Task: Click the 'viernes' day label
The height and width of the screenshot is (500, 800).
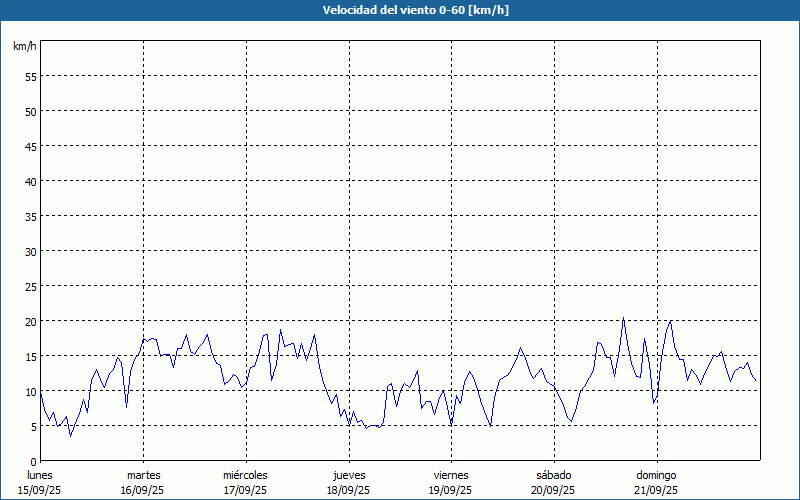Action: click(x=451, y=475)
